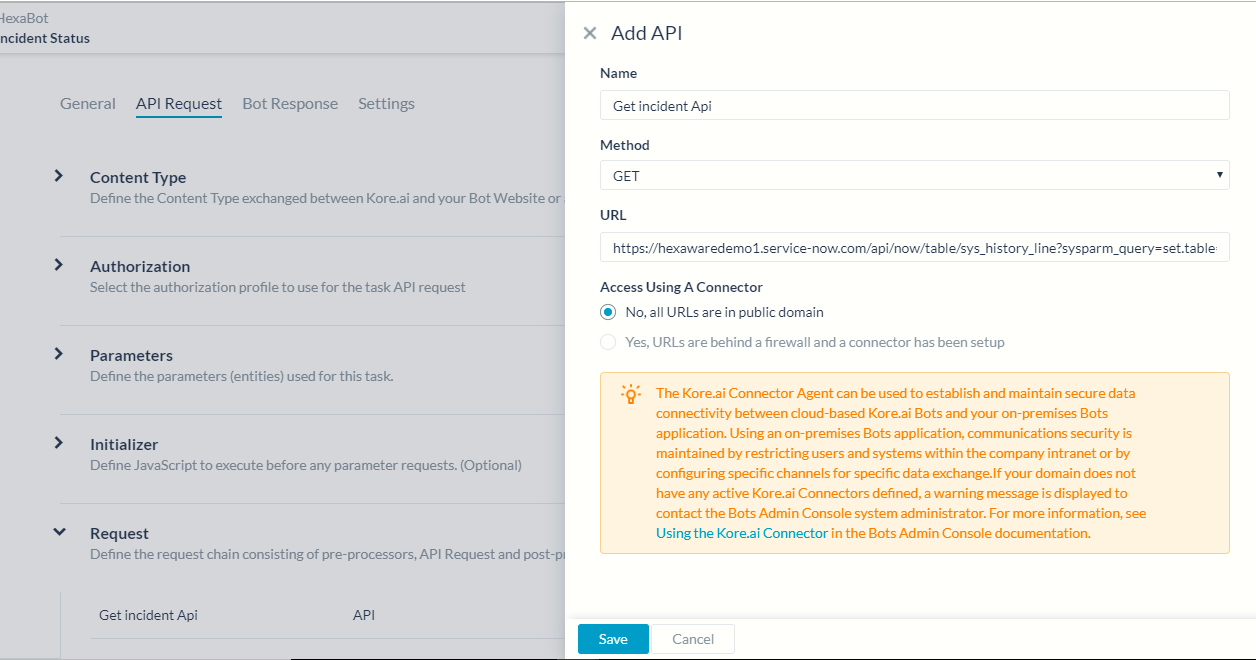The height and width of the screenshot is (660, 1256).
Task: Click the Access Using A Connector label
Action: [681, 287]
